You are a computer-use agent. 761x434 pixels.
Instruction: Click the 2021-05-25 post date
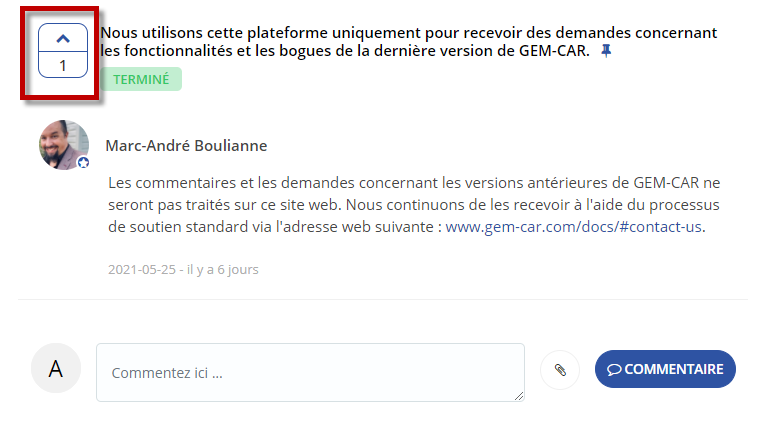[142, 269]
